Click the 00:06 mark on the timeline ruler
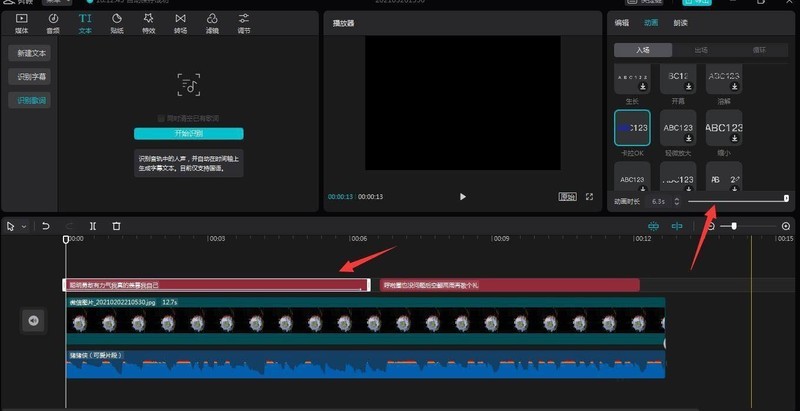 (359, 239)
